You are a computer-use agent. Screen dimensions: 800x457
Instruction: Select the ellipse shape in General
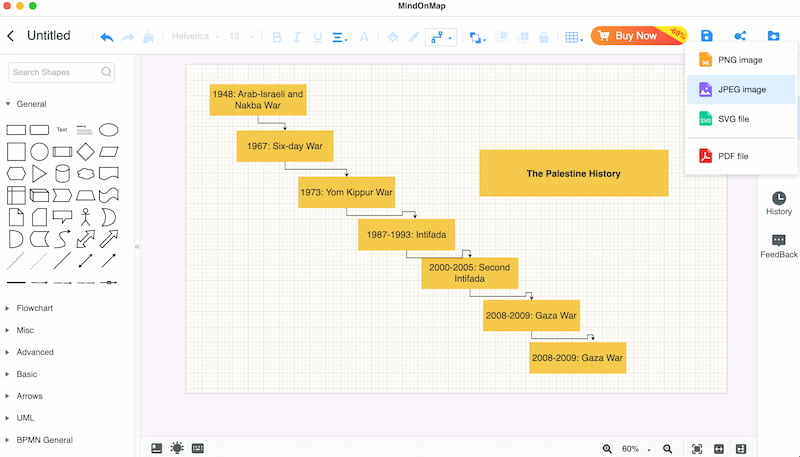click(108, 130)
